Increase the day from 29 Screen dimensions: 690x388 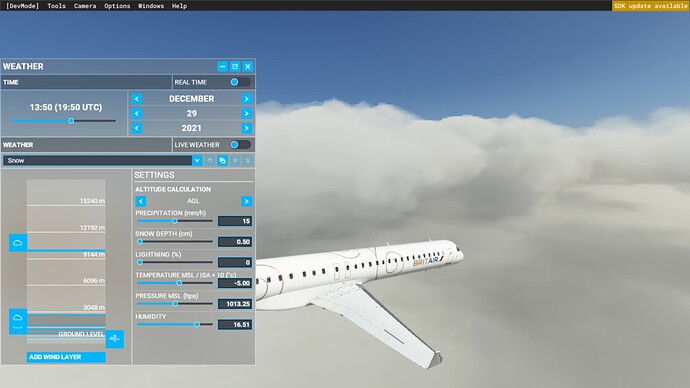coord(246,113)
